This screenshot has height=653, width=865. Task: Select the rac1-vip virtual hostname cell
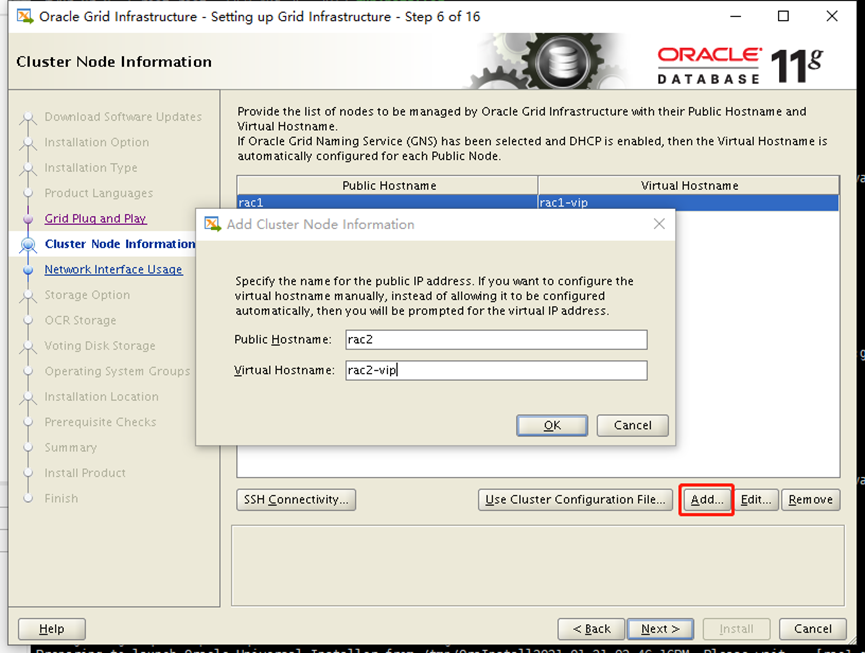[x=688, y=202]
